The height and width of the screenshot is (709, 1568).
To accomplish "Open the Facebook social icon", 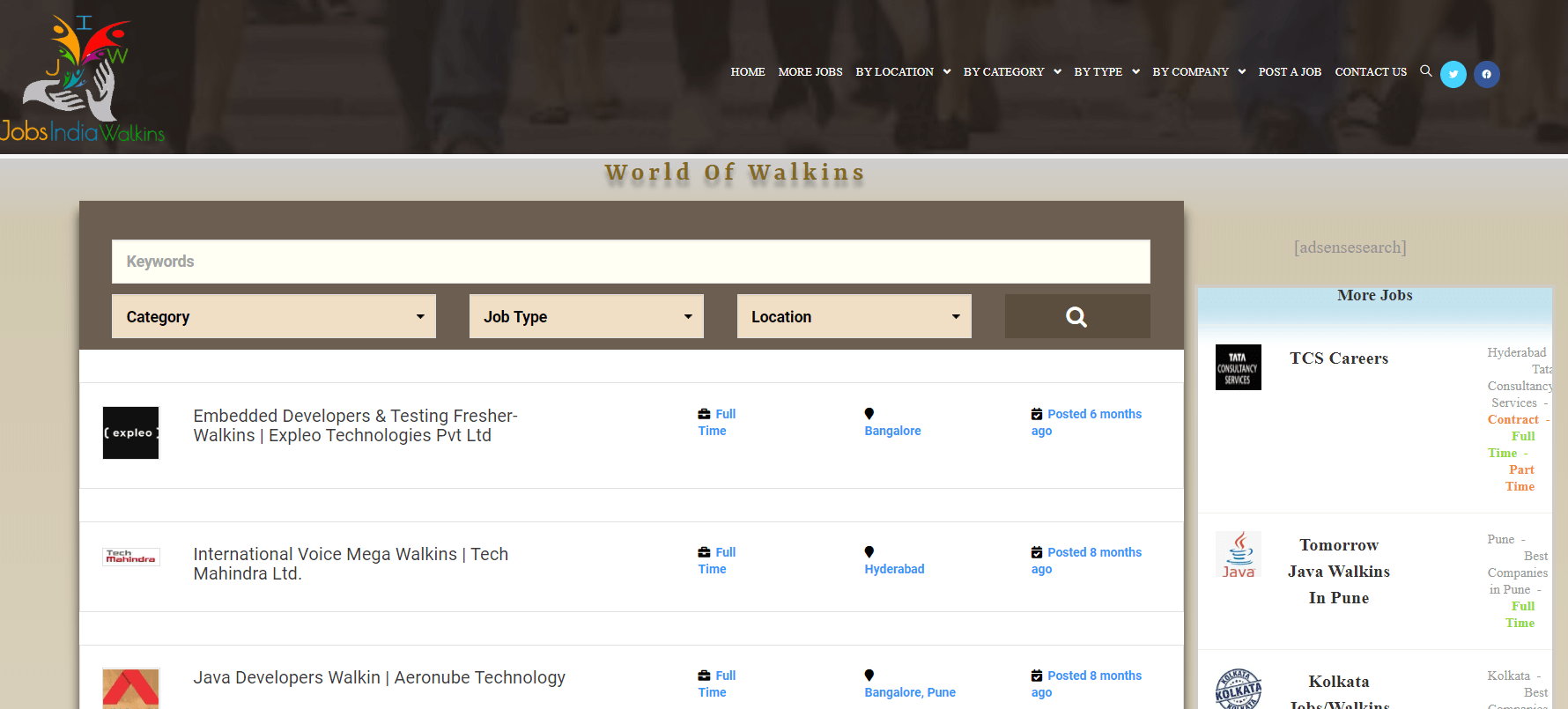I will coord(1487,74).
